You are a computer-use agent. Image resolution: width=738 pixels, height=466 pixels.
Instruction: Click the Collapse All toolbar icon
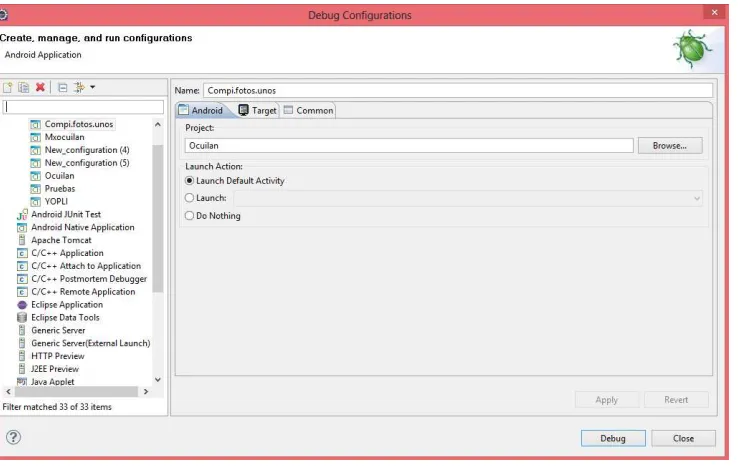coord(62,88)
